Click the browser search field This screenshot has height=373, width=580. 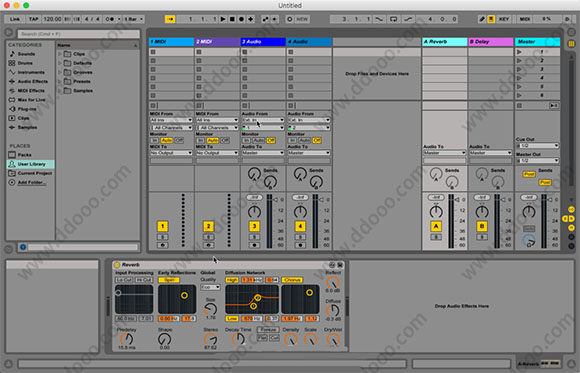[79, 34]
